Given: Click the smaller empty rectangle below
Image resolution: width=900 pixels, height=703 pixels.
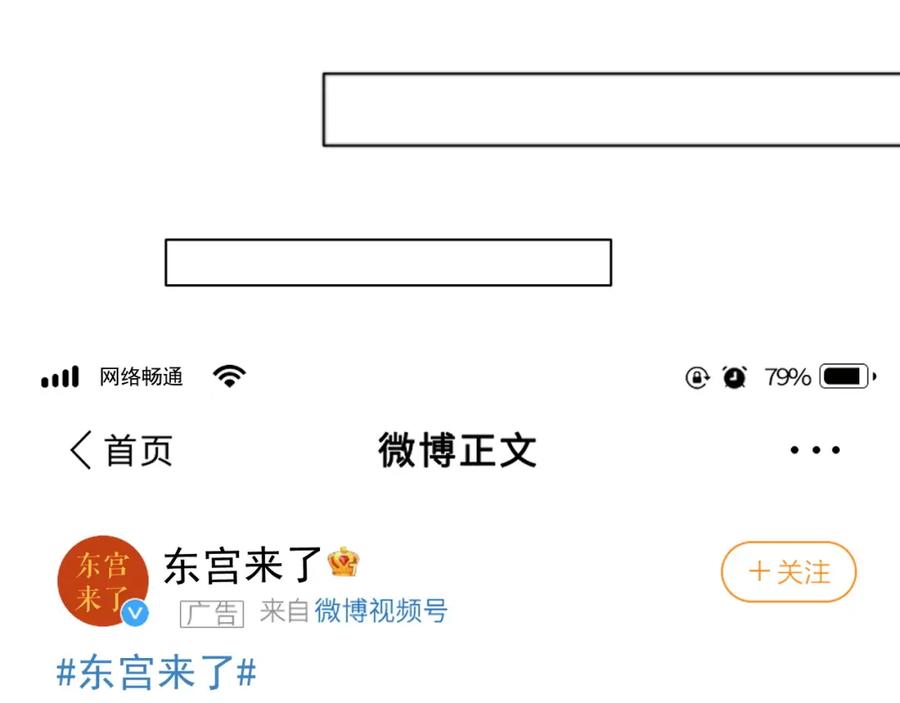Looking at the screenshot, I should (x=389, y=262).
